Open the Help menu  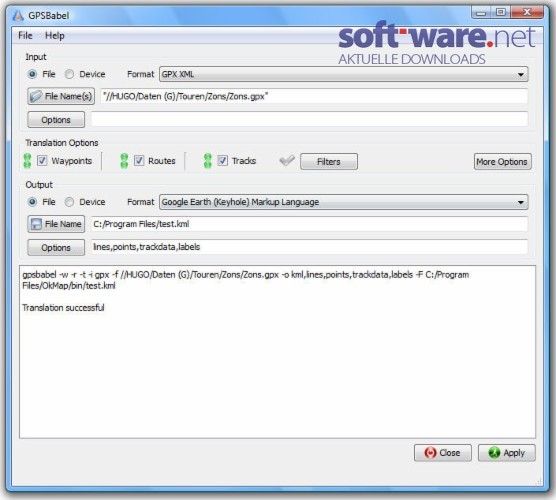tap(55, 35)
